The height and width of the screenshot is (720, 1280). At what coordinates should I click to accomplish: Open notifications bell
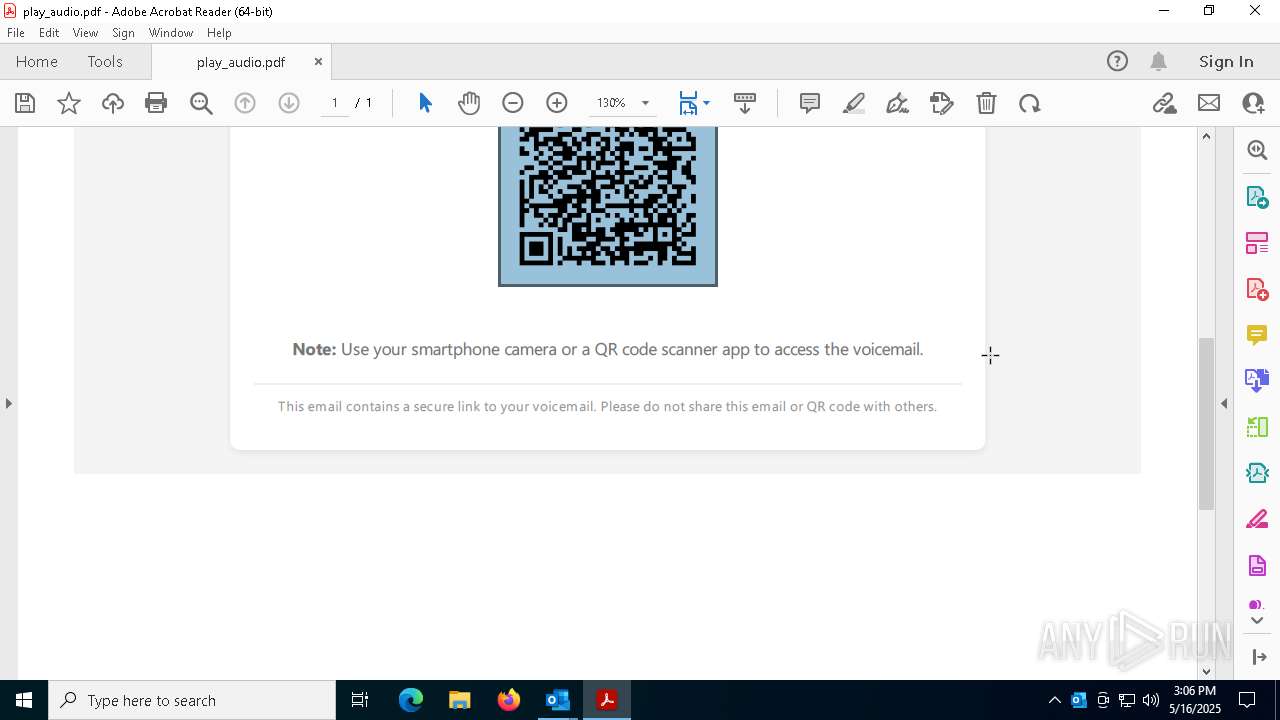1159,61
